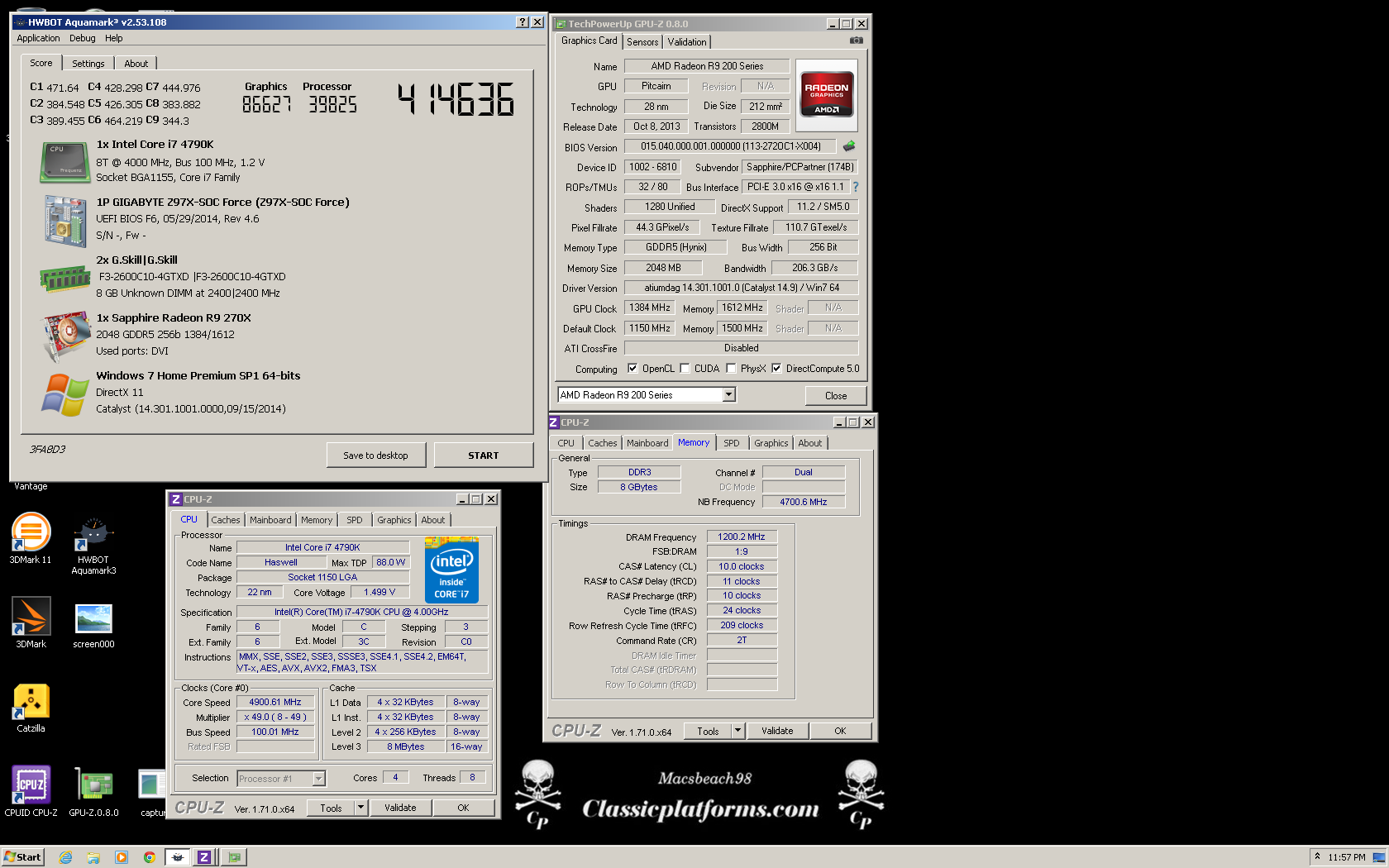1389x868 pixels.
Task: Click the BIOS save chip icon in GPU-Z
Action: click(x=849, y=146)
